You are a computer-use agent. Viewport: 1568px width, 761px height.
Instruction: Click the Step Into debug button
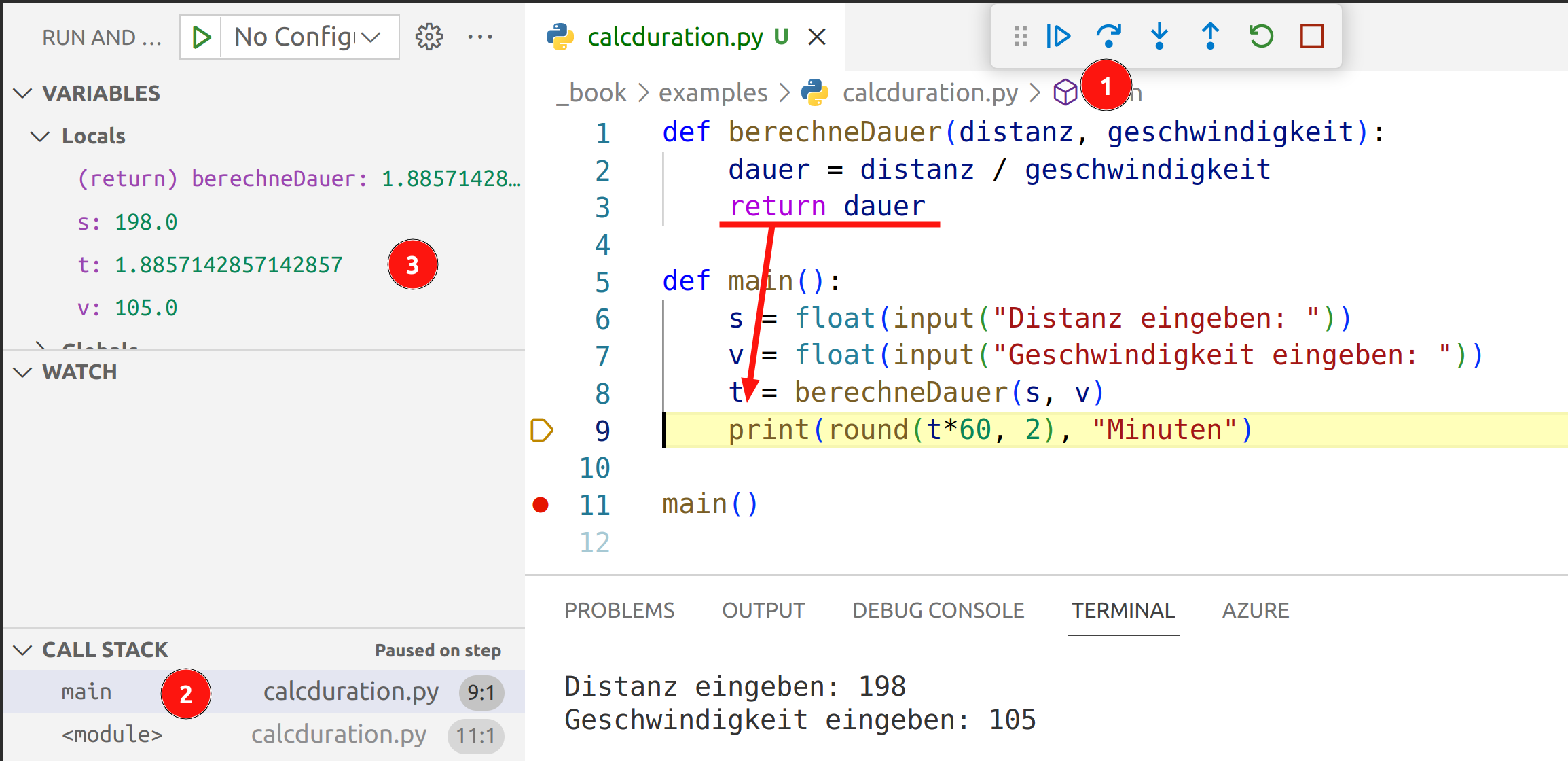point(1159,36)
